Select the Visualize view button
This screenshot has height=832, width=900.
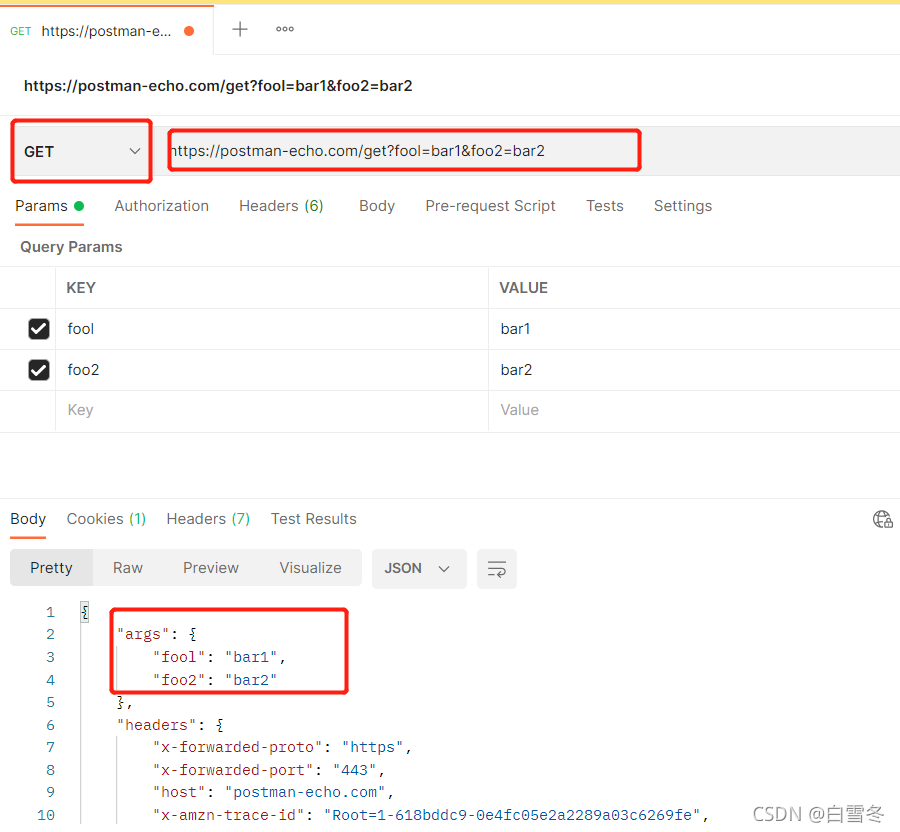310,568
